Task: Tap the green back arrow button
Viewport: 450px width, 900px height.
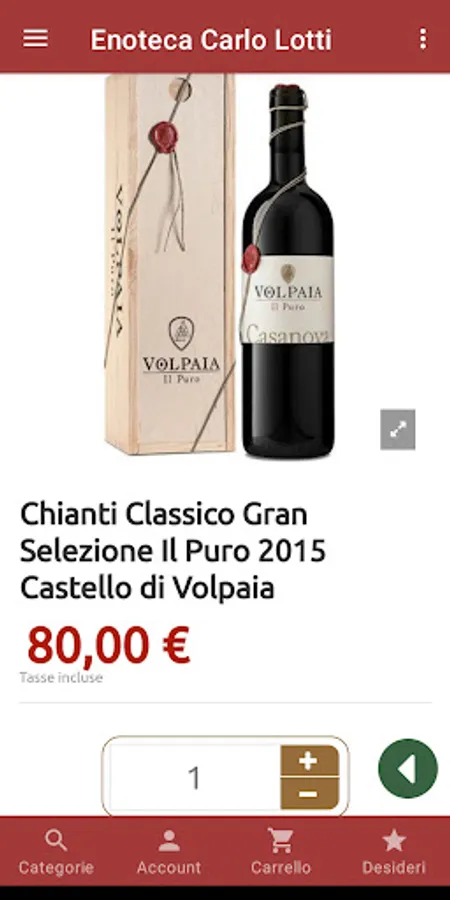Action: coord(408,769)
